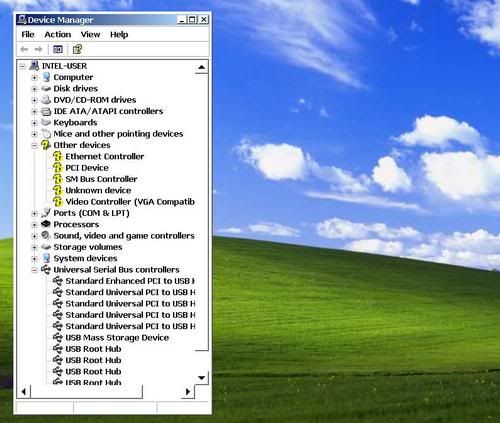Click the Properties toolbar icon

point(58,49)
